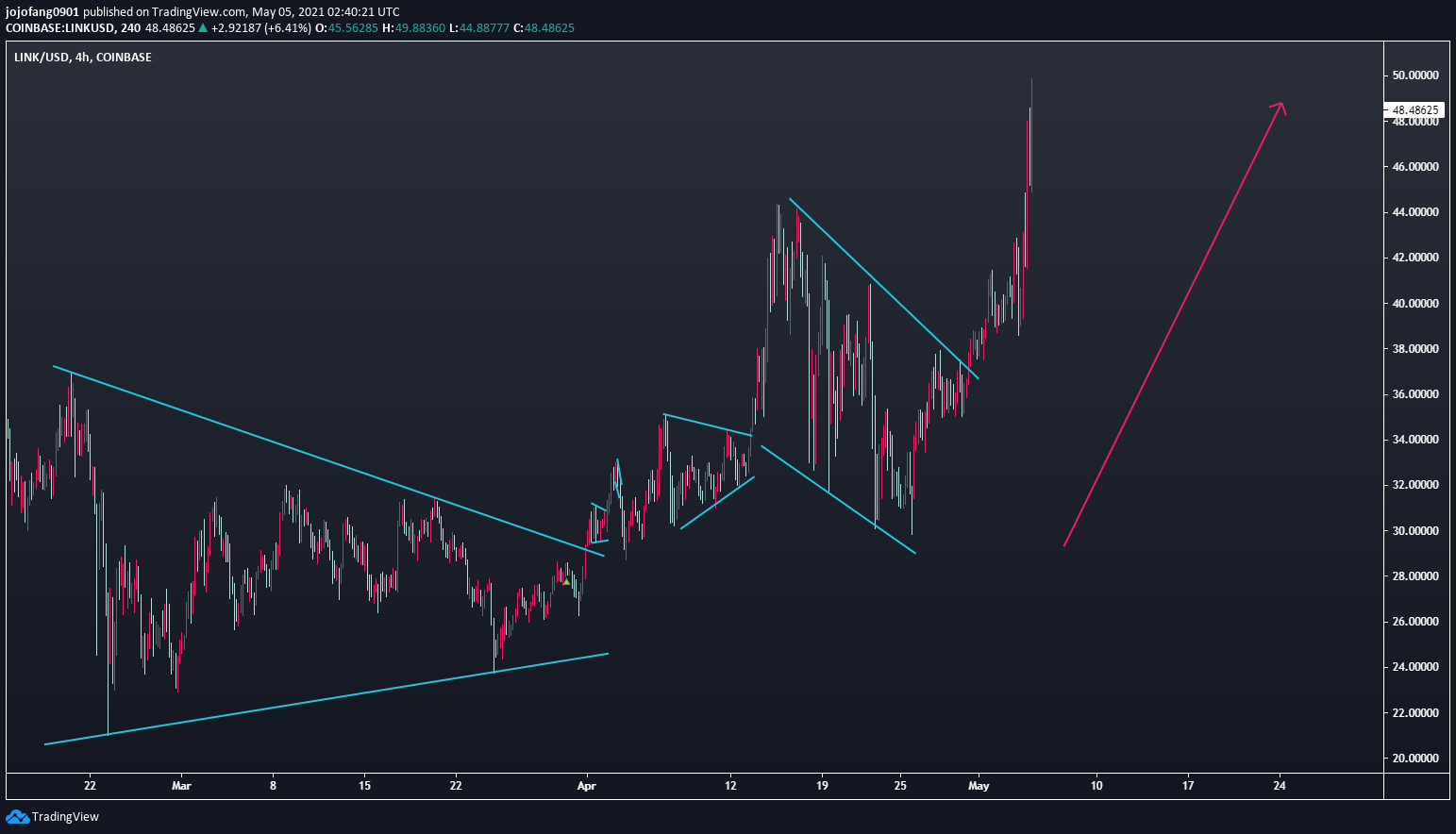Click the Apr date label on time axis
Screen dimensions: 1456x834
pos(587,785)
